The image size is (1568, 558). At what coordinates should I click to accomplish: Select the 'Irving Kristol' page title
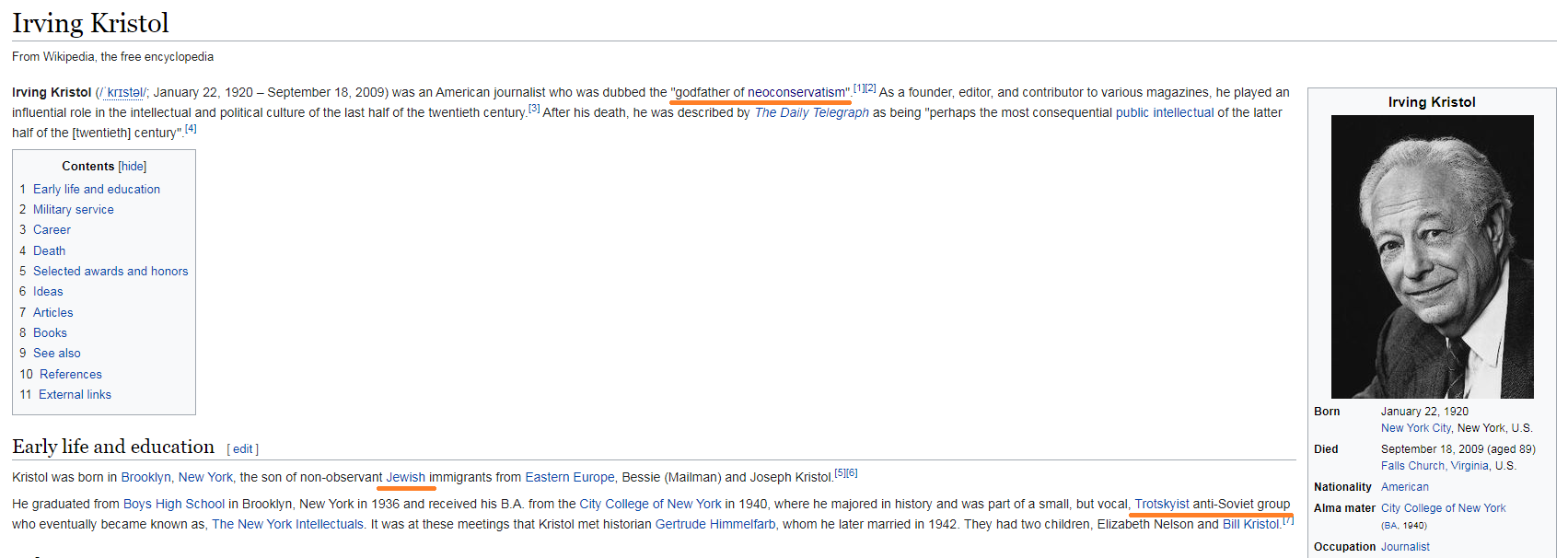point(90,23)
